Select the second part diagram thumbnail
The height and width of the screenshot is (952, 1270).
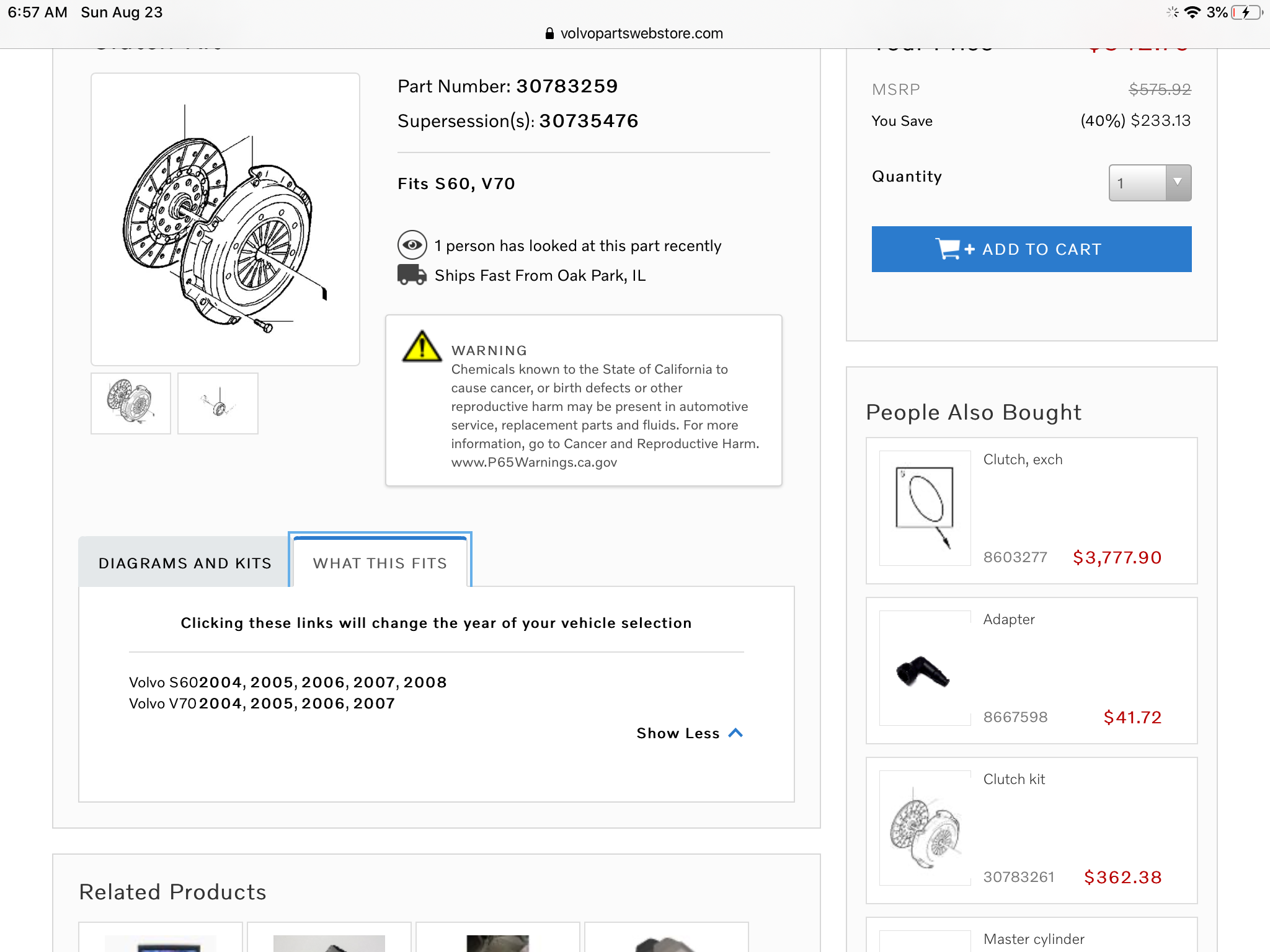[218, 403]
